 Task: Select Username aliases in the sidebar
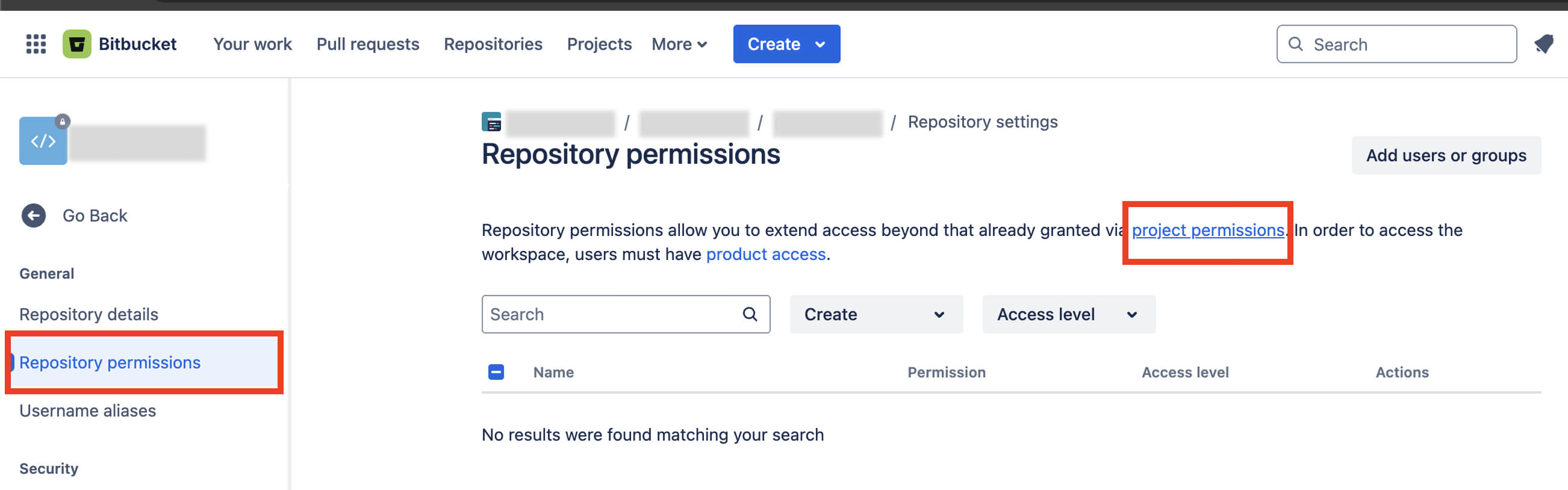pyautogui.click(x=88, y=411)
